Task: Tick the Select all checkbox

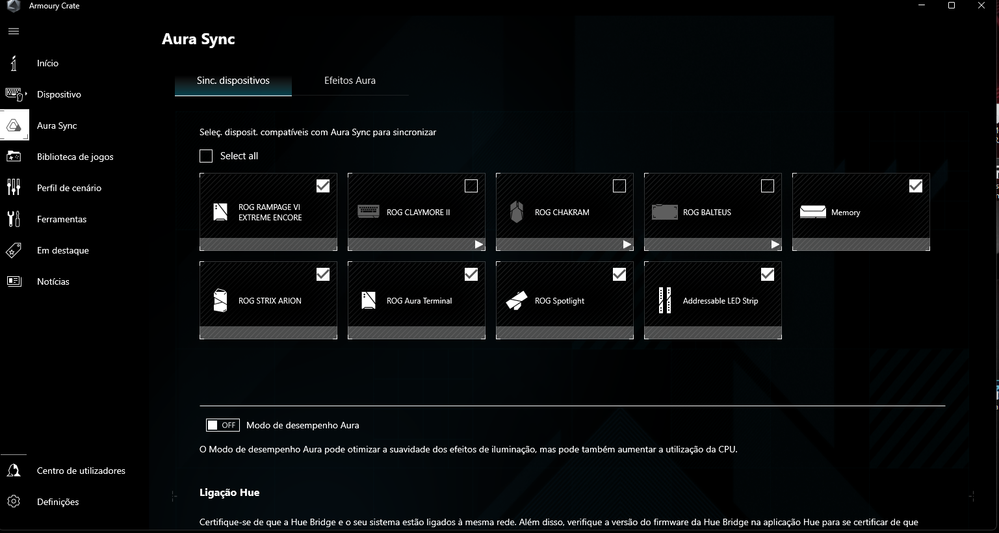Action: (x=206, y=156)
